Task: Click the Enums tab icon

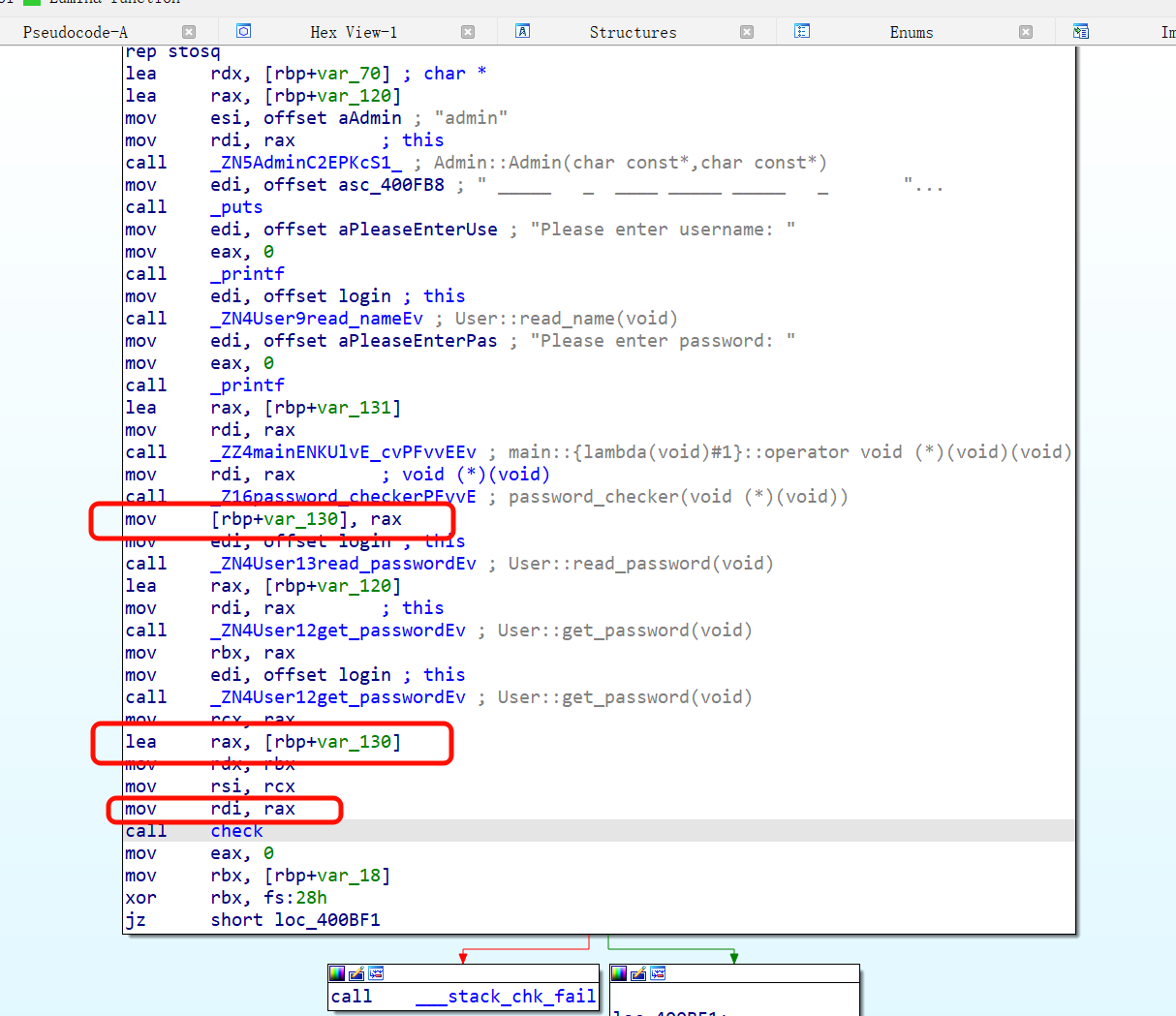Action: click(802, 31)
